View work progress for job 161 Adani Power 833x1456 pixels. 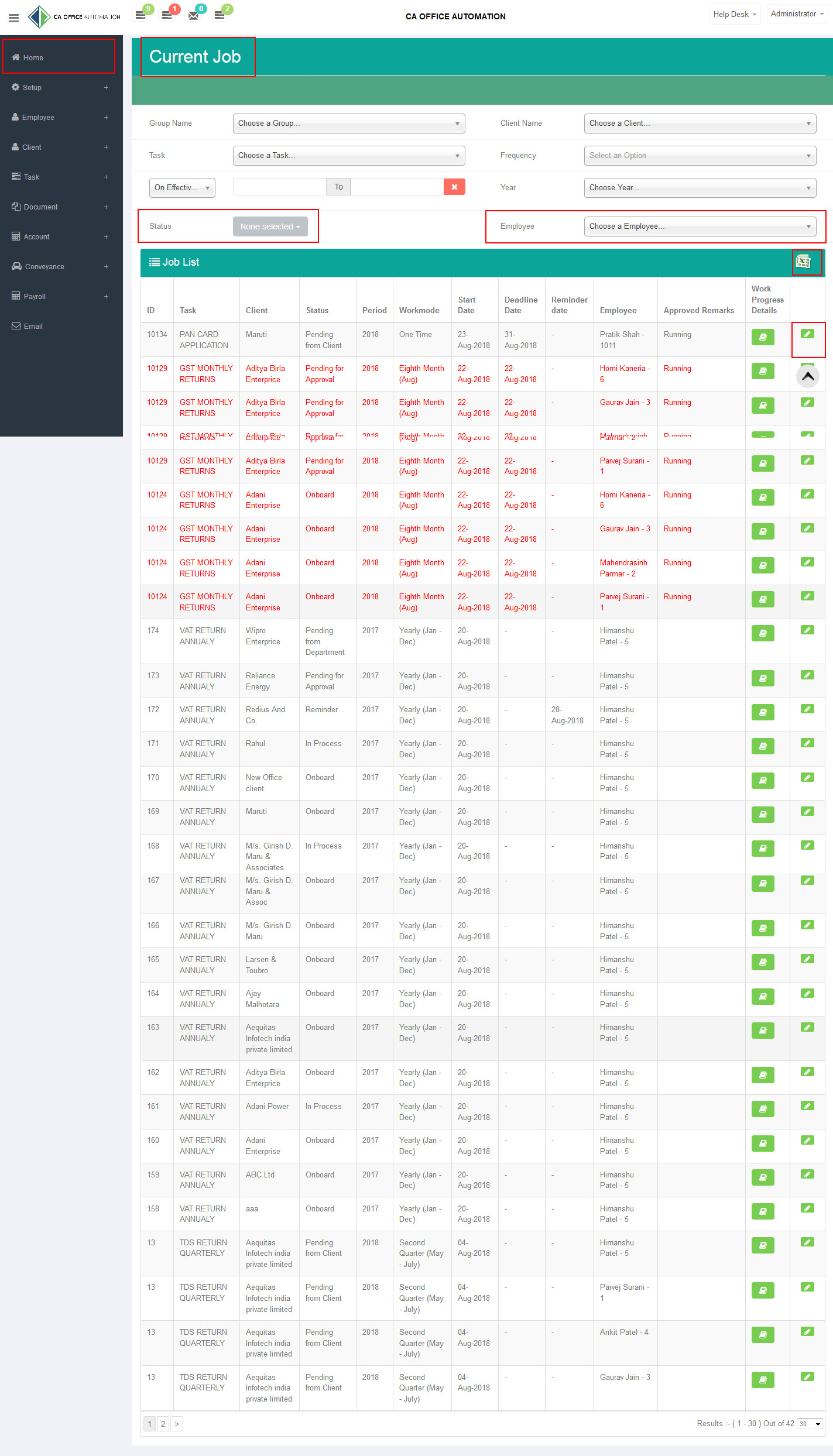pyautogui.click(x=763, y=1109)
